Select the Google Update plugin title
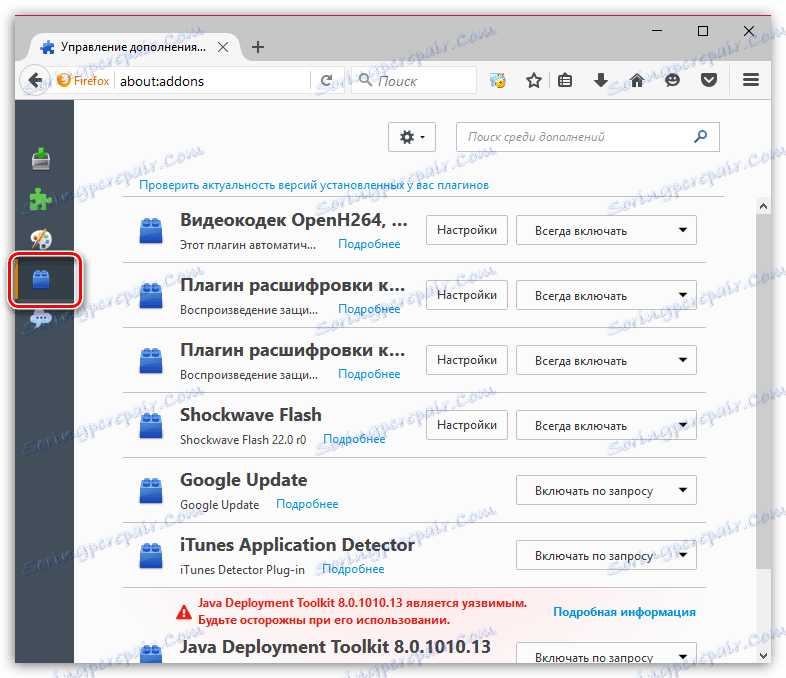786x678 pixels. pos(244,480)
